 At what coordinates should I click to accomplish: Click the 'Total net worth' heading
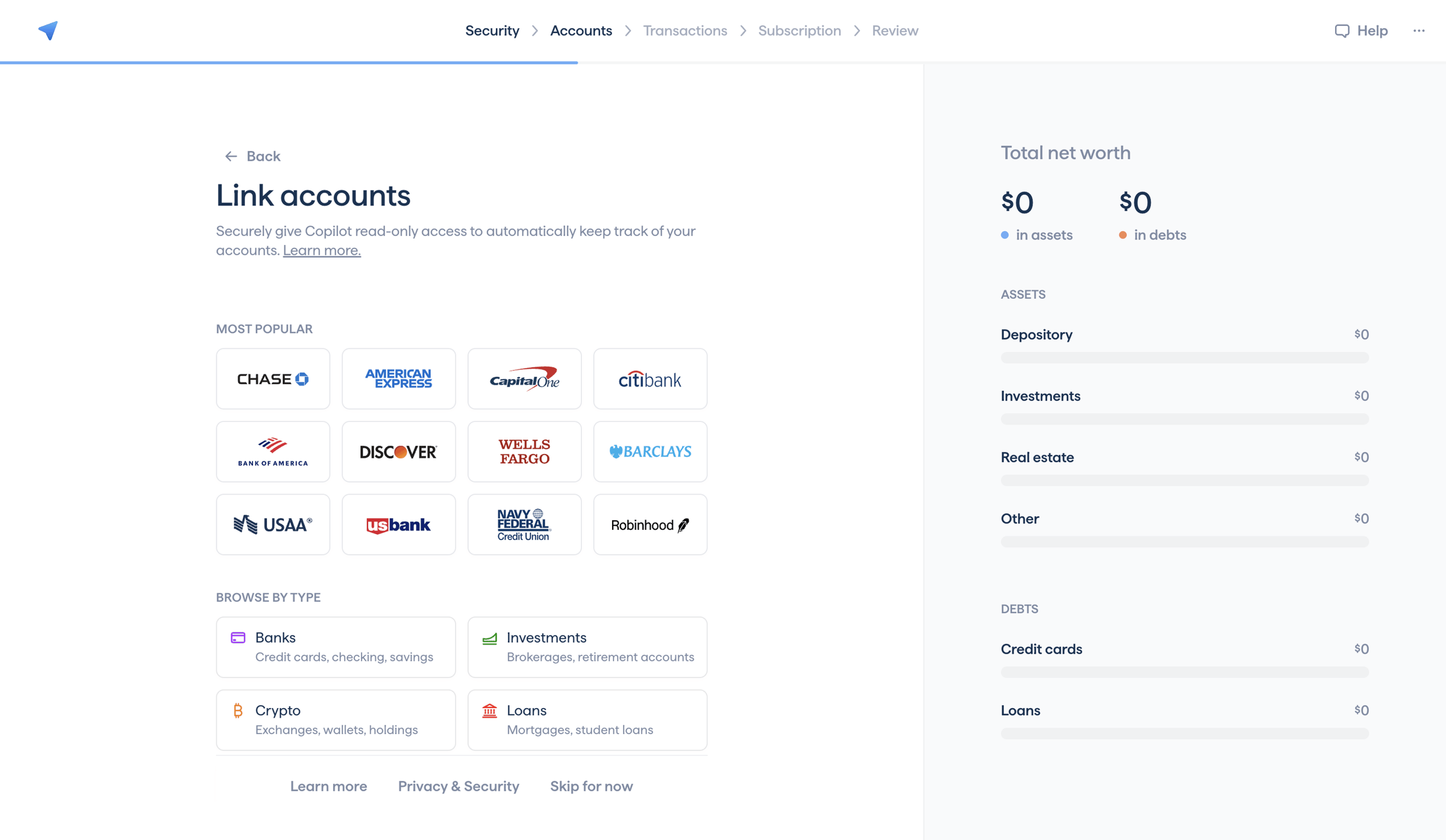[1065, 153]
